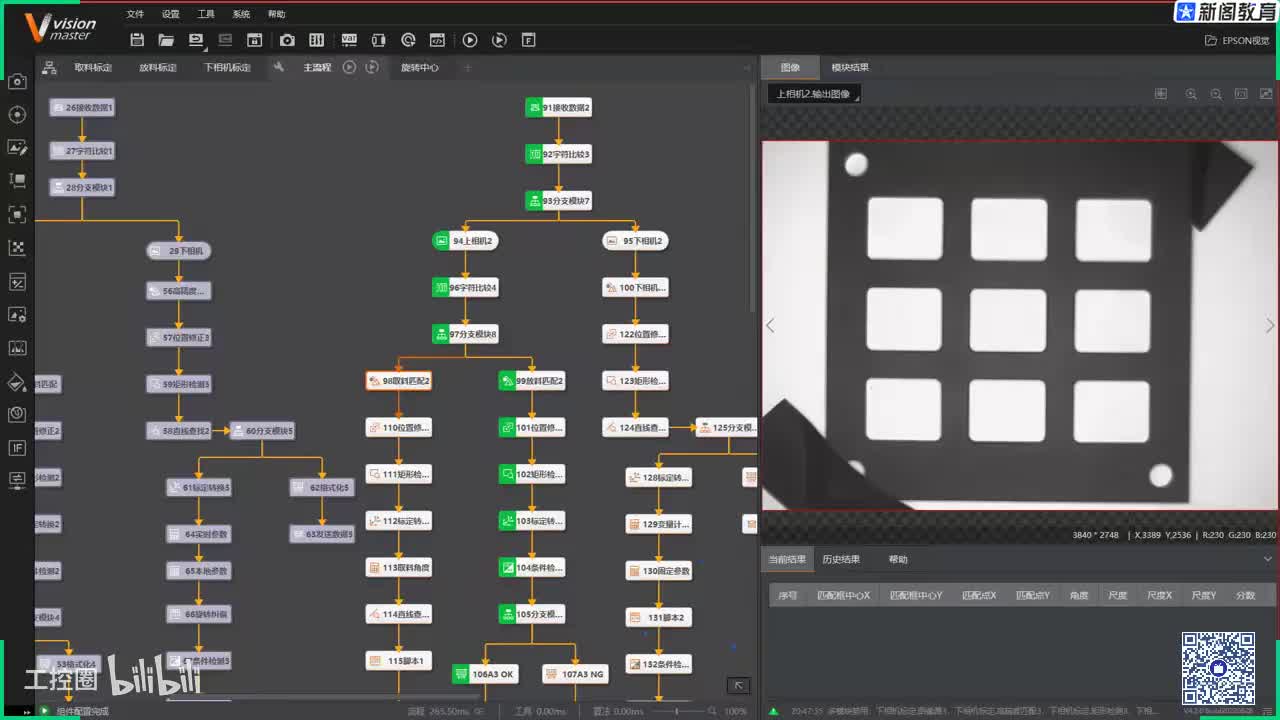
Task: Click the zoom in icon above image
Action: click(x=1191, y=94)
